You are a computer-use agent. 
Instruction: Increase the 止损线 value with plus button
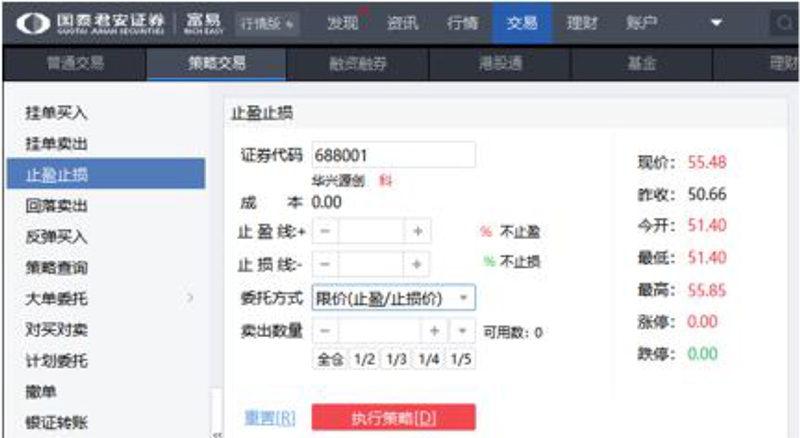417,264
